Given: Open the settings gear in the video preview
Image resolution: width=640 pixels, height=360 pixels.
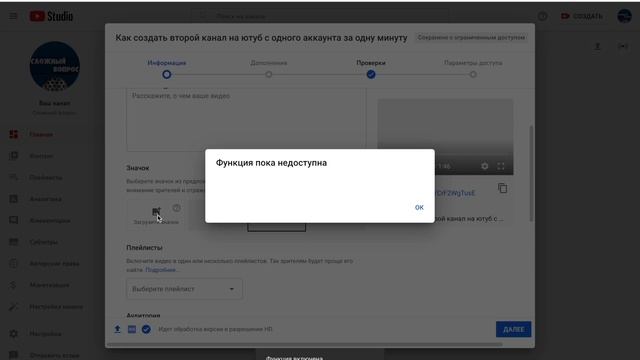Looking at the screenshot, I should tap(484, 166).
